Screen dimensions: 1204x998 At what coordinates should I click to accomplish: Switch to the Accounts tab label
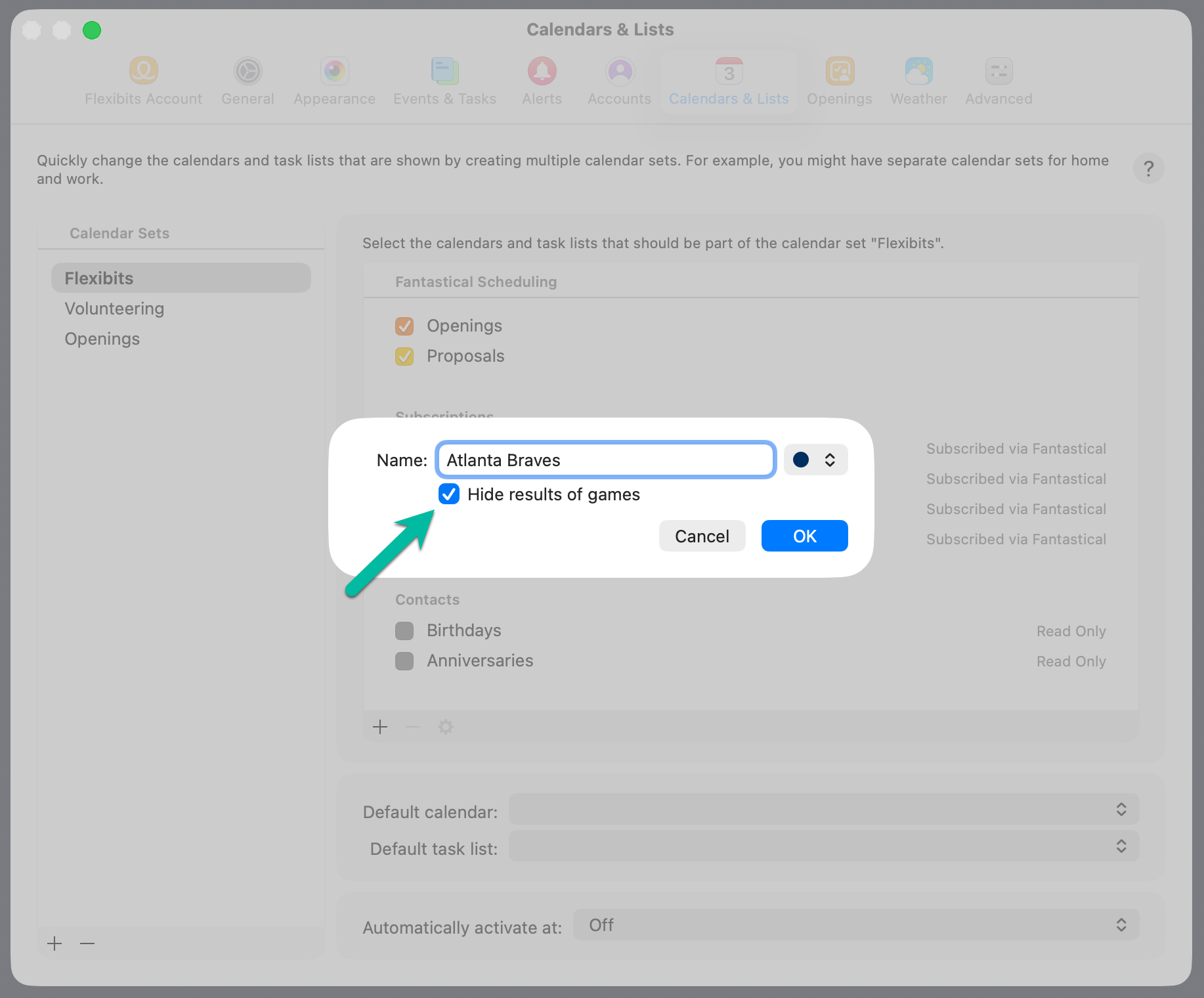(x=620, y=98)
